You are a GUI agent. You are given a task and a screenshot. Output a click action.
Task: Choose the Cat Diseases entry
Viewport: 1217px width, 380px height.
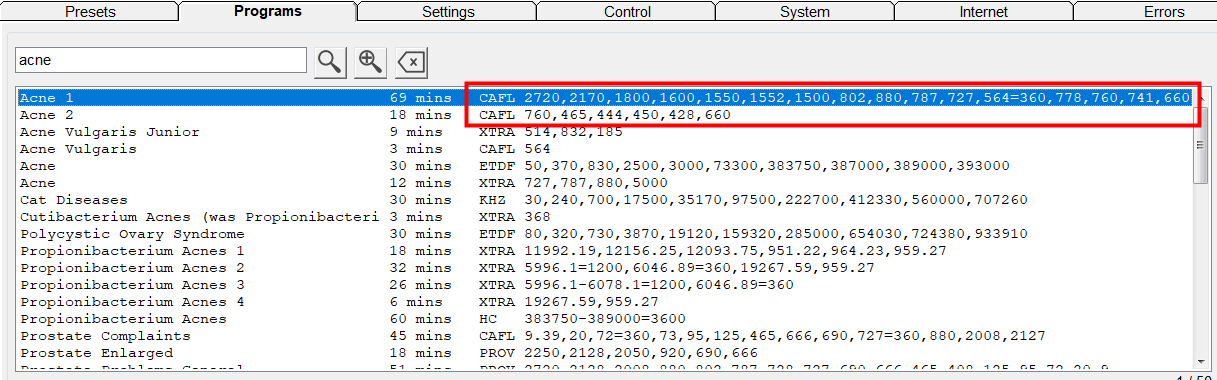tap(606, 200)
